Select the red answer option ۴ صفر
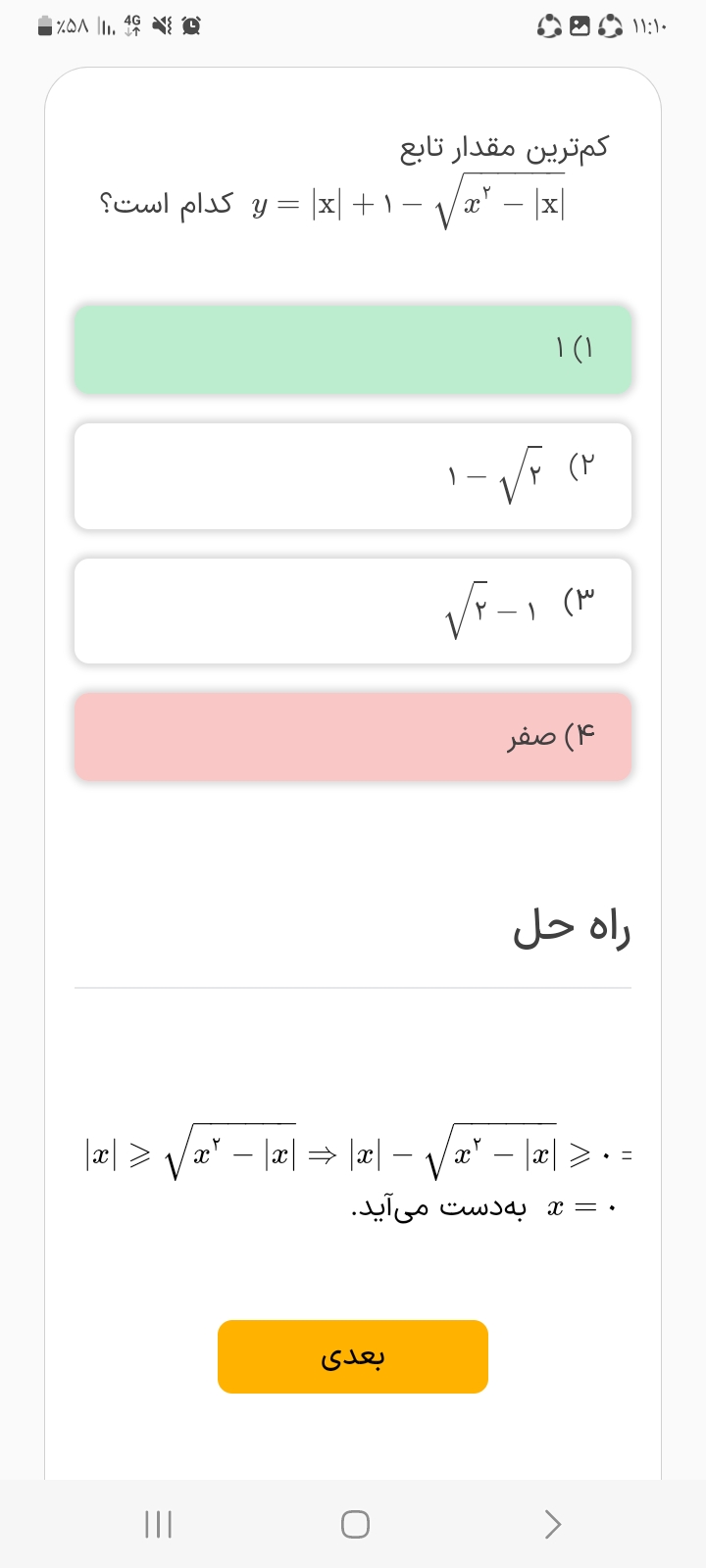The height and width of the screenshot is (1568, 706). pyautogui.click(x=353, y=737)
